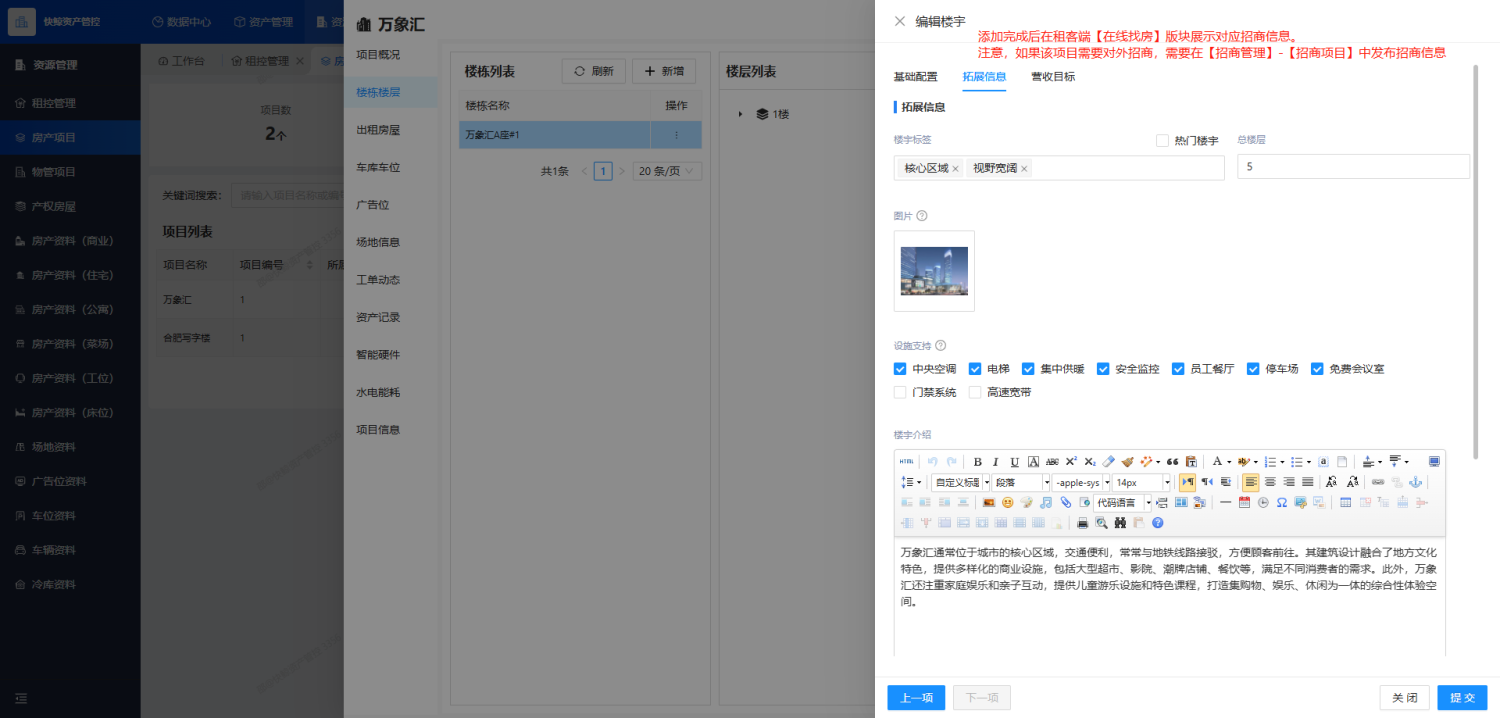Expand the 1楼 floor tree node

(x=741, y=114)
